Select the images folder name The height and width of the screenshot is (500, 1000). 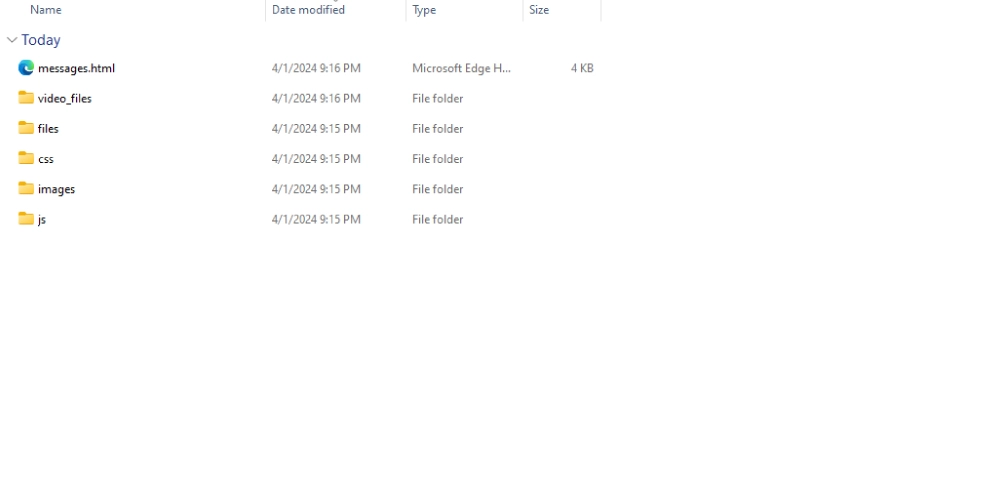tap(56, 189)
